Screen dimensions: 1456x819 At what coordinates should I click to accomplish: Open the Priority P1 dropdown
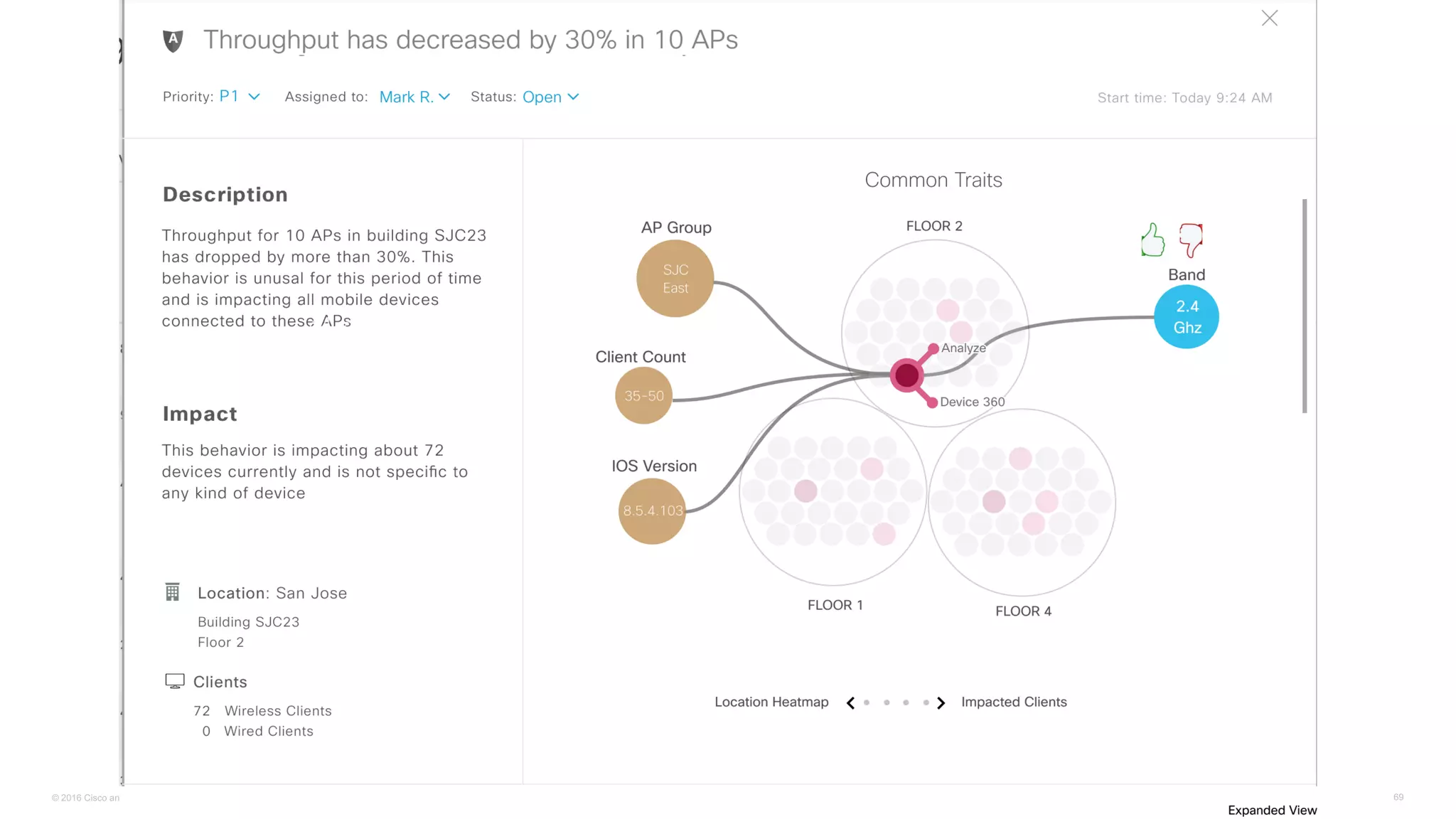(240, 97)
